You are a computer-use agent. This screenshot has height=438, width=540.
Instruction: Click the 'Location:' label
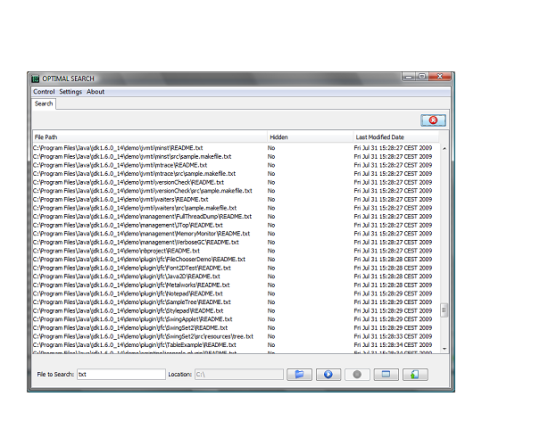point(180,374)
